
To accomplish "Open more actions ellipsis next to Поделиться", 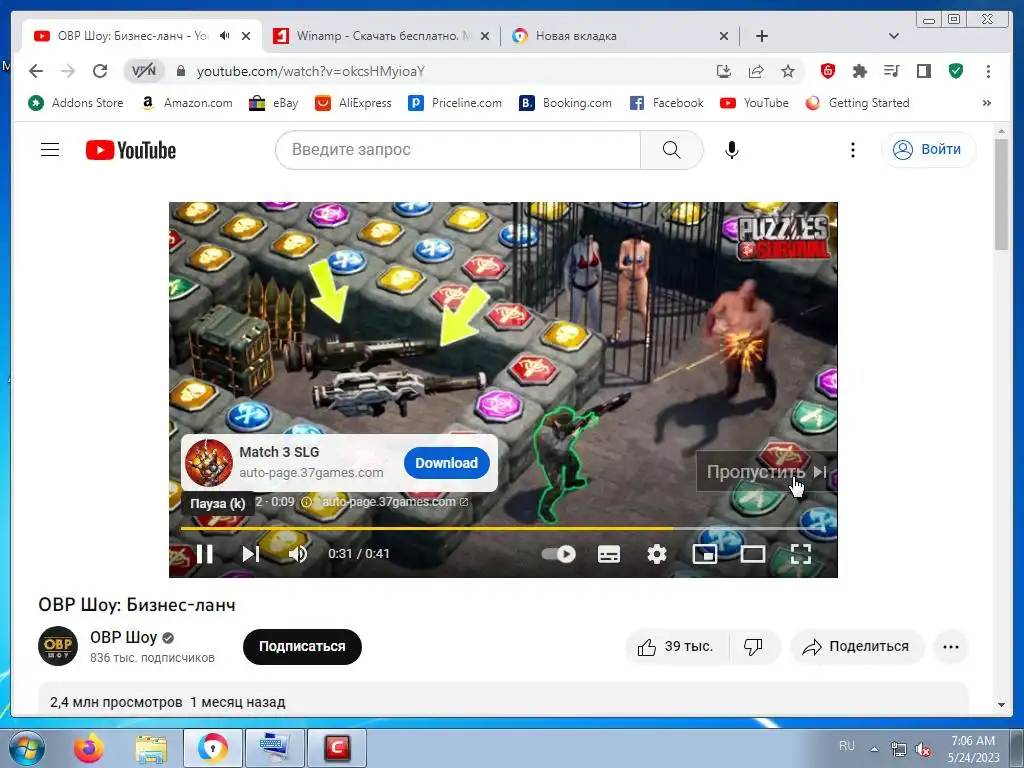I will [x=951, y=647].
